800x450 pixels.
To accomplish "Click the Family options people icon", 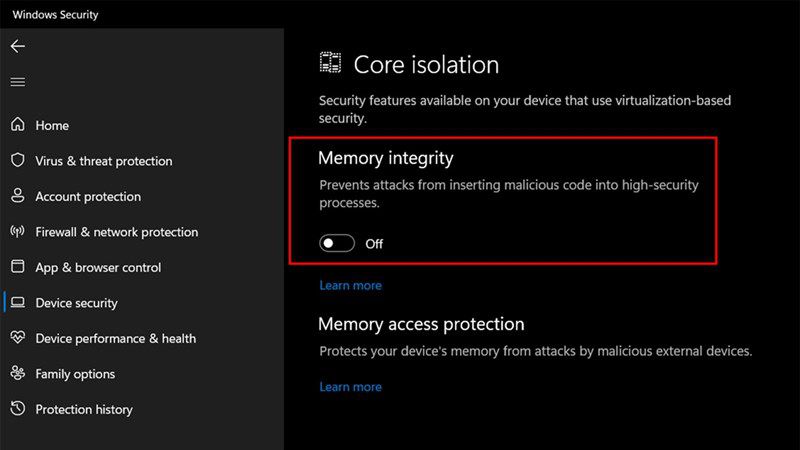I will click(x=18, y=373).
